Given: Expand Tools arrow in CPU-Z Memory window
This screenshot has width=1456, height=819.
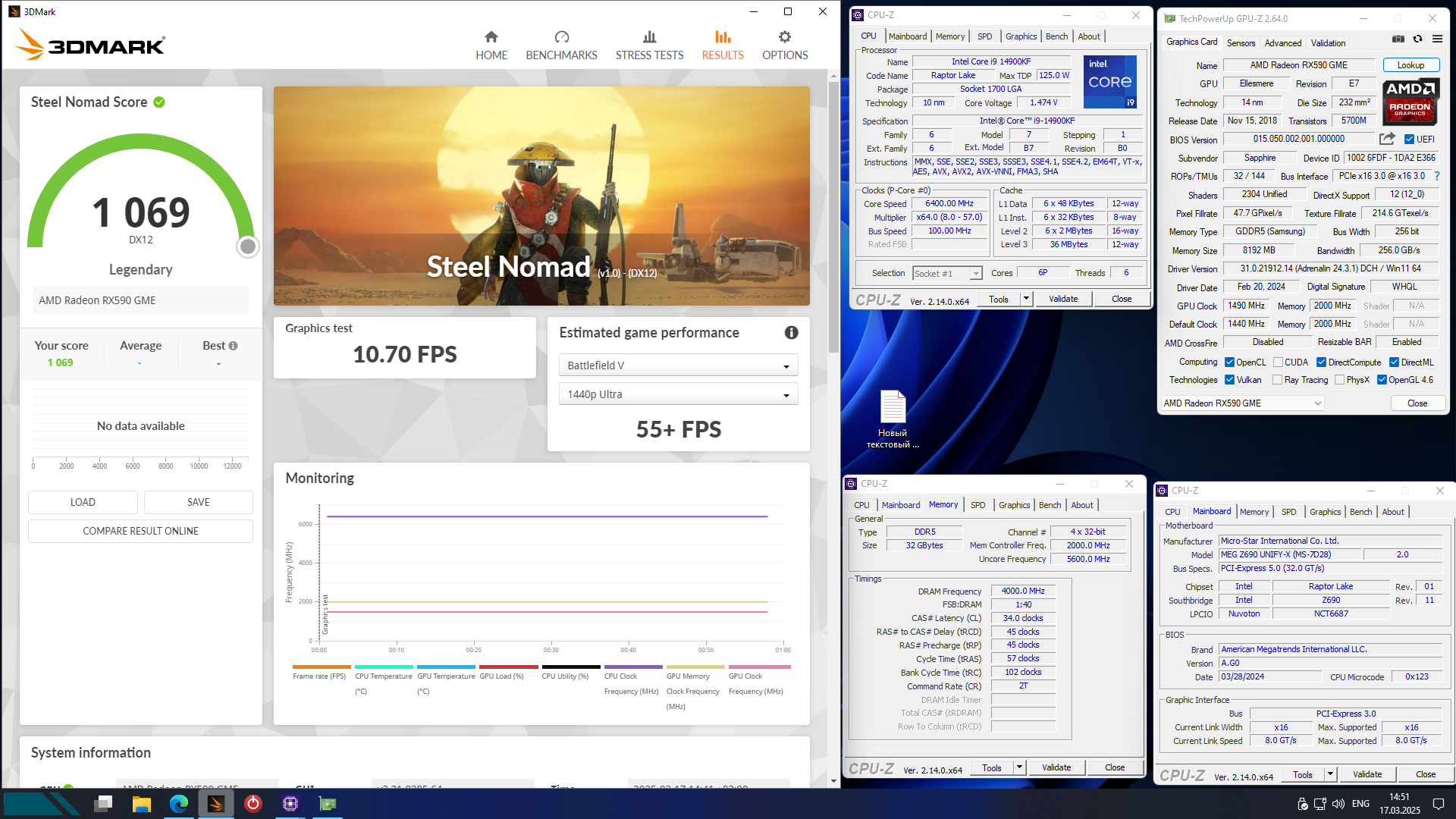Looking at the screenshot, I should 1019,767.
